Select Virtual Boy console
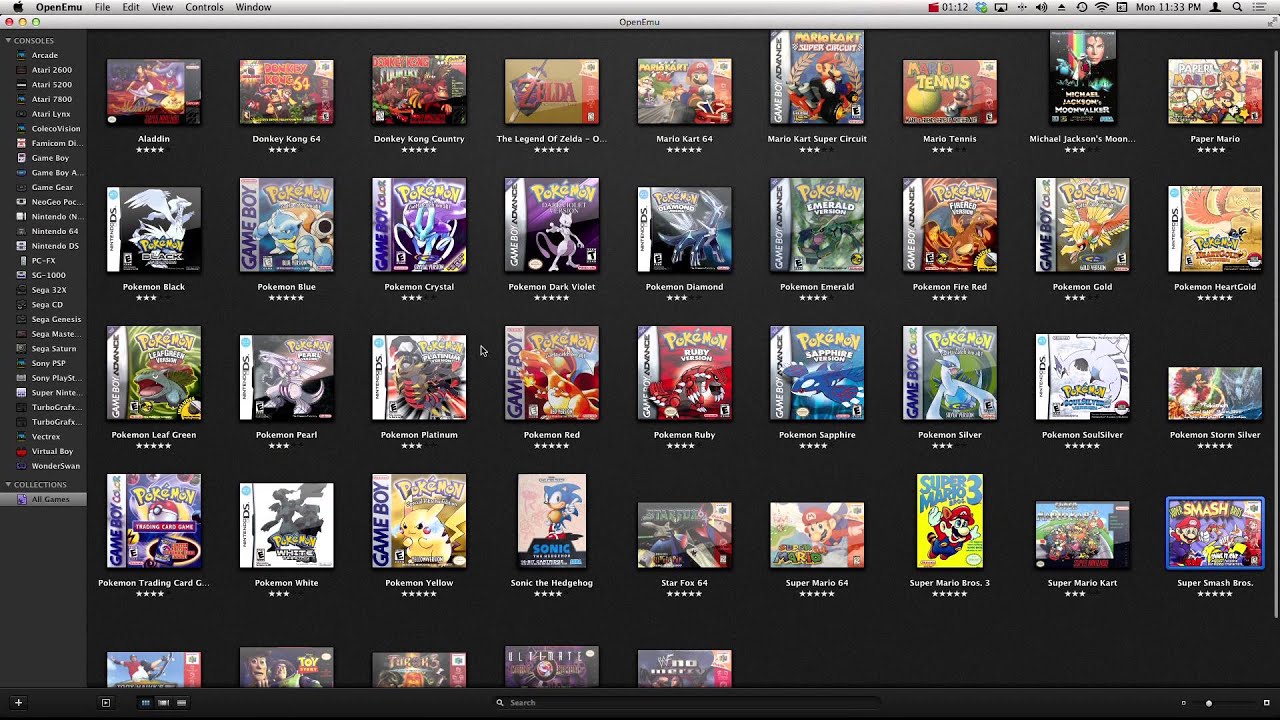This screenshot has width=1280, height=720. pos(43,451)
